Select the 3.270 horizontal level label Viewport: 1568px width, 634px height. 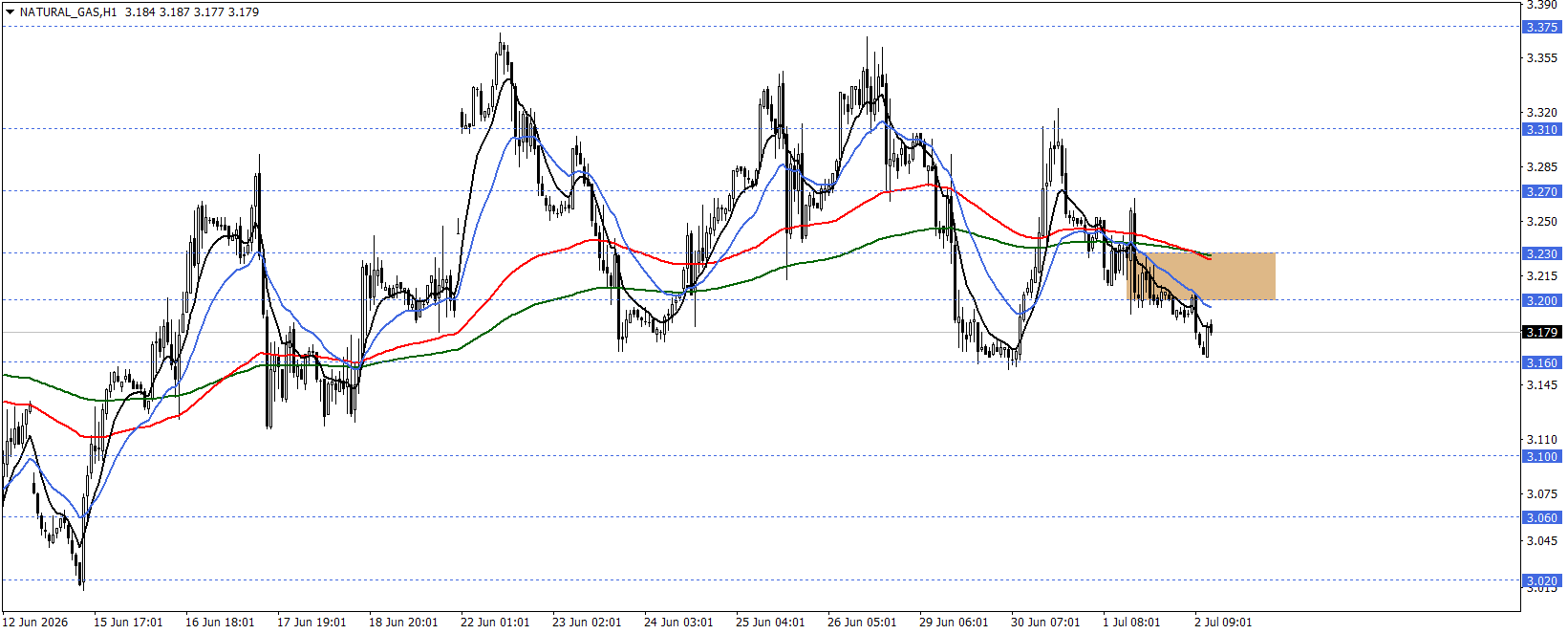1541,191
